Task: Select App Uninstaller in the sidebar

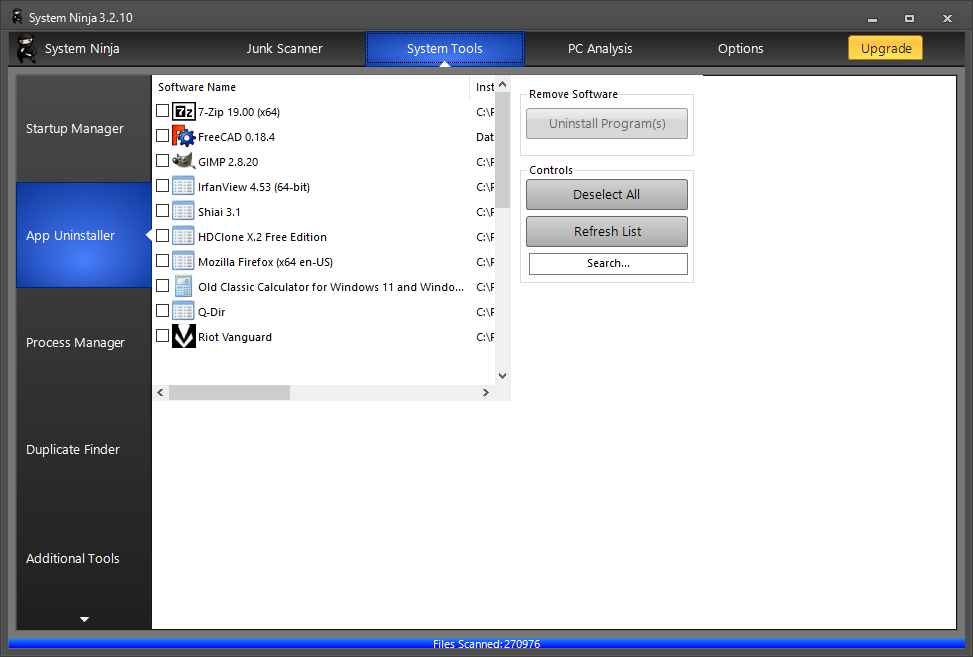Action: coord(84,235)
